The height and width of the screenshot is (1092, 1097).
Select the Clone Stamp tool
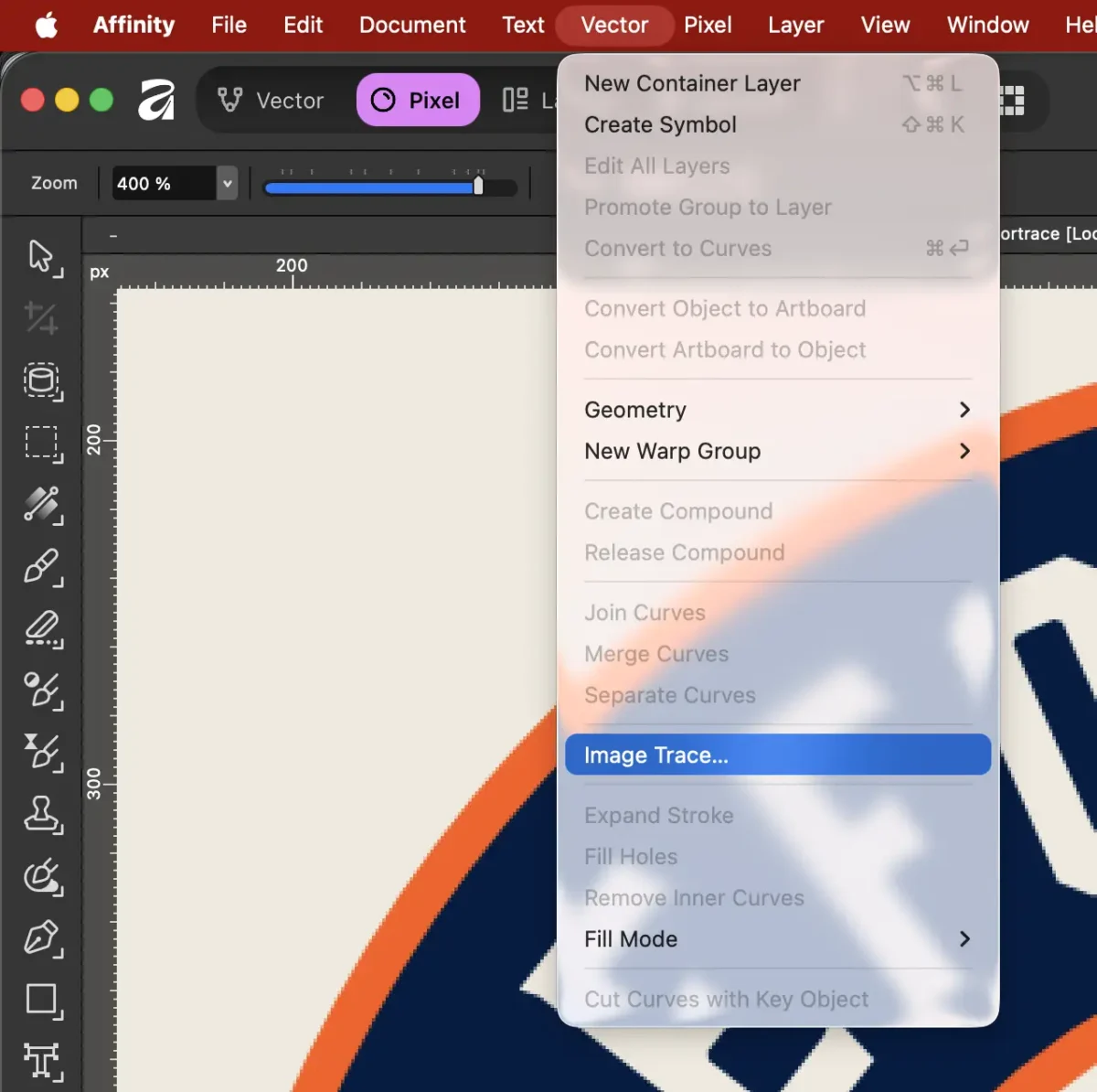pos(42,814)
